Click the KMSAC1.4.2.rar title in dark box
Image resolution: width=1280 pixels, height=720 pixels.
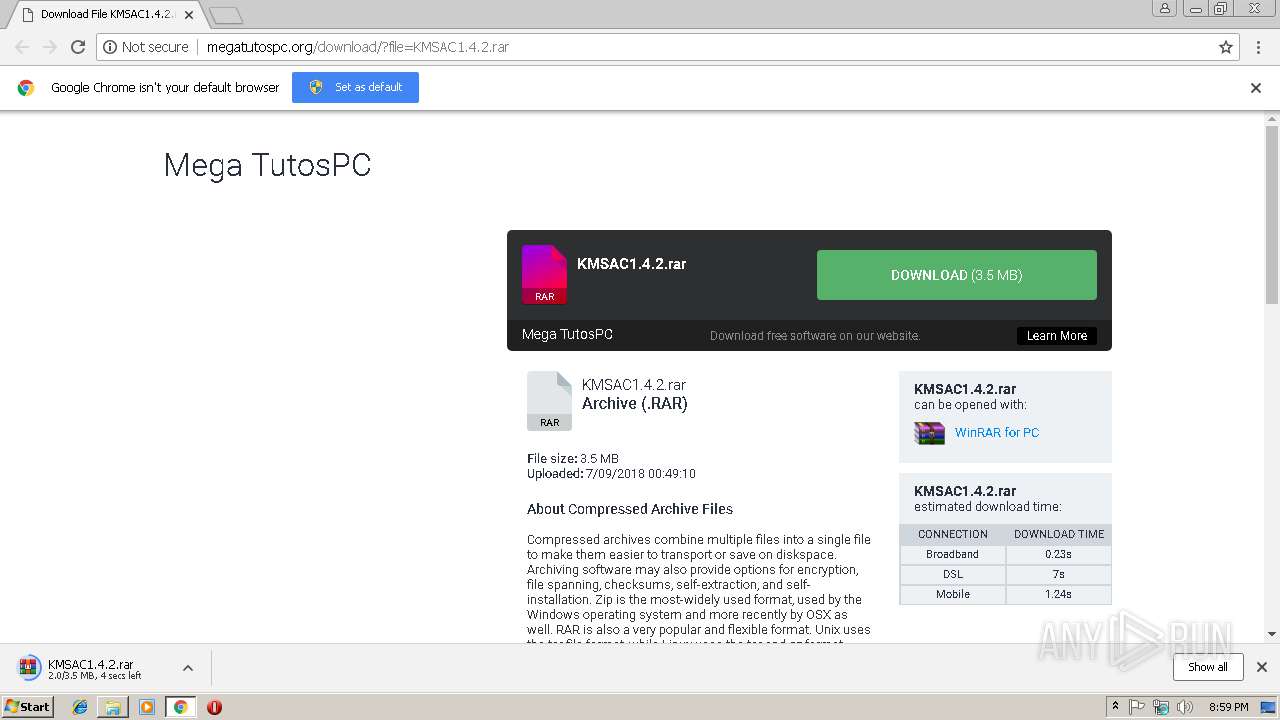coord(632,264)
